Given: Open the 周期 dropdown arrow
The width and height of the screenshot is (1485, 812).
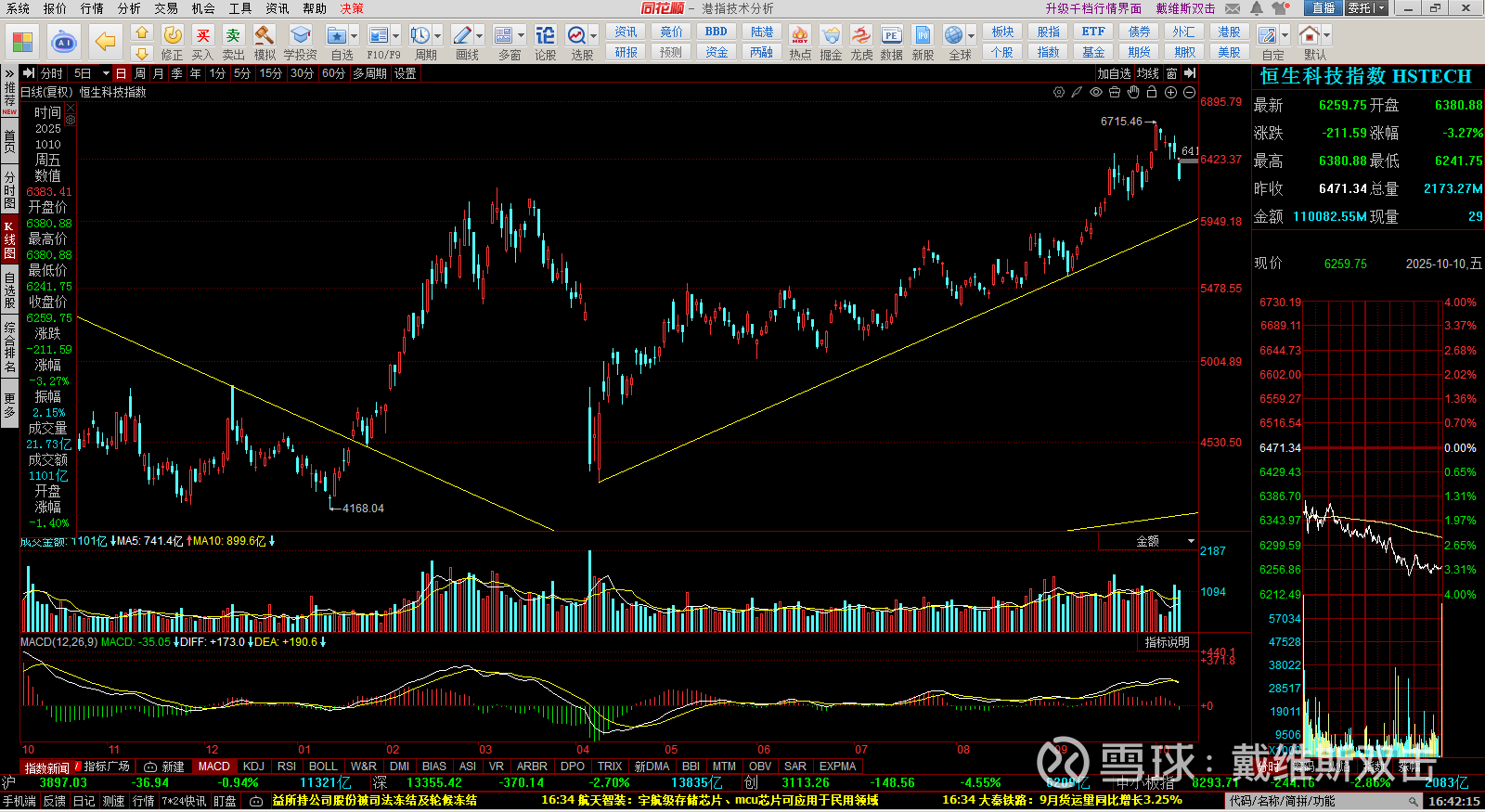Looking at the screenshot, I should (x=438, y=36).
